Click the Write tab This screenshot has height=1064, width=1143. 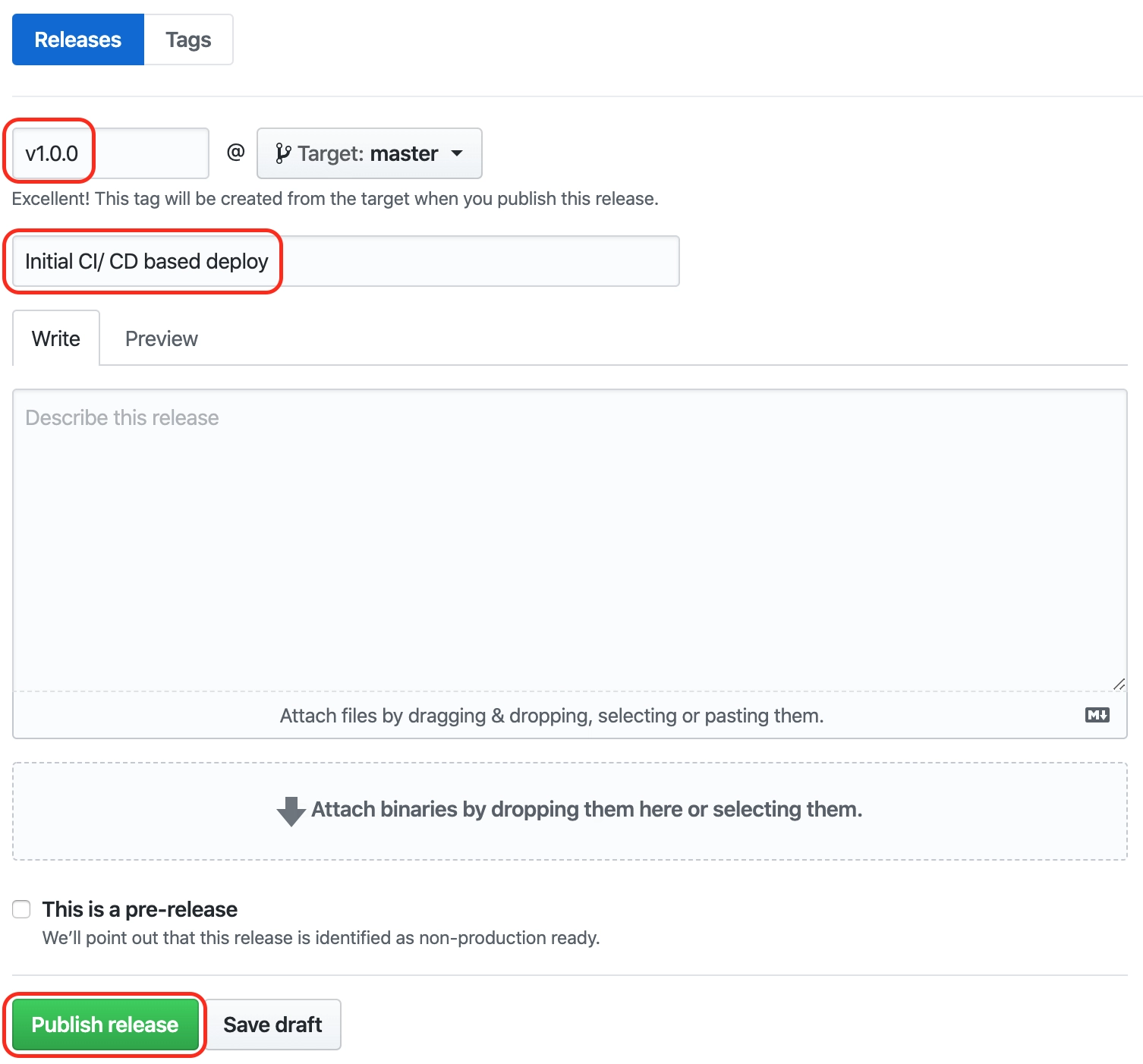click(55, 338)
